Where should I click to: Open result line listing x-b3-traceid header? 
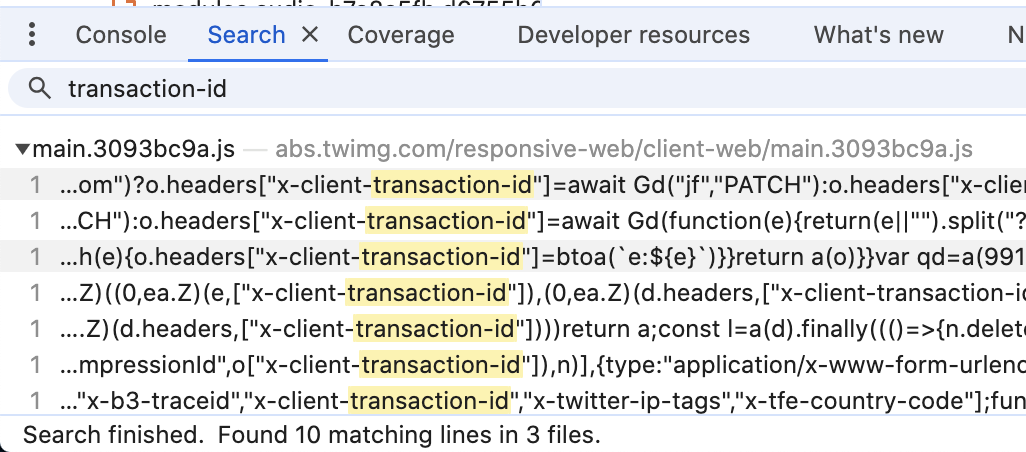(540, 401)
